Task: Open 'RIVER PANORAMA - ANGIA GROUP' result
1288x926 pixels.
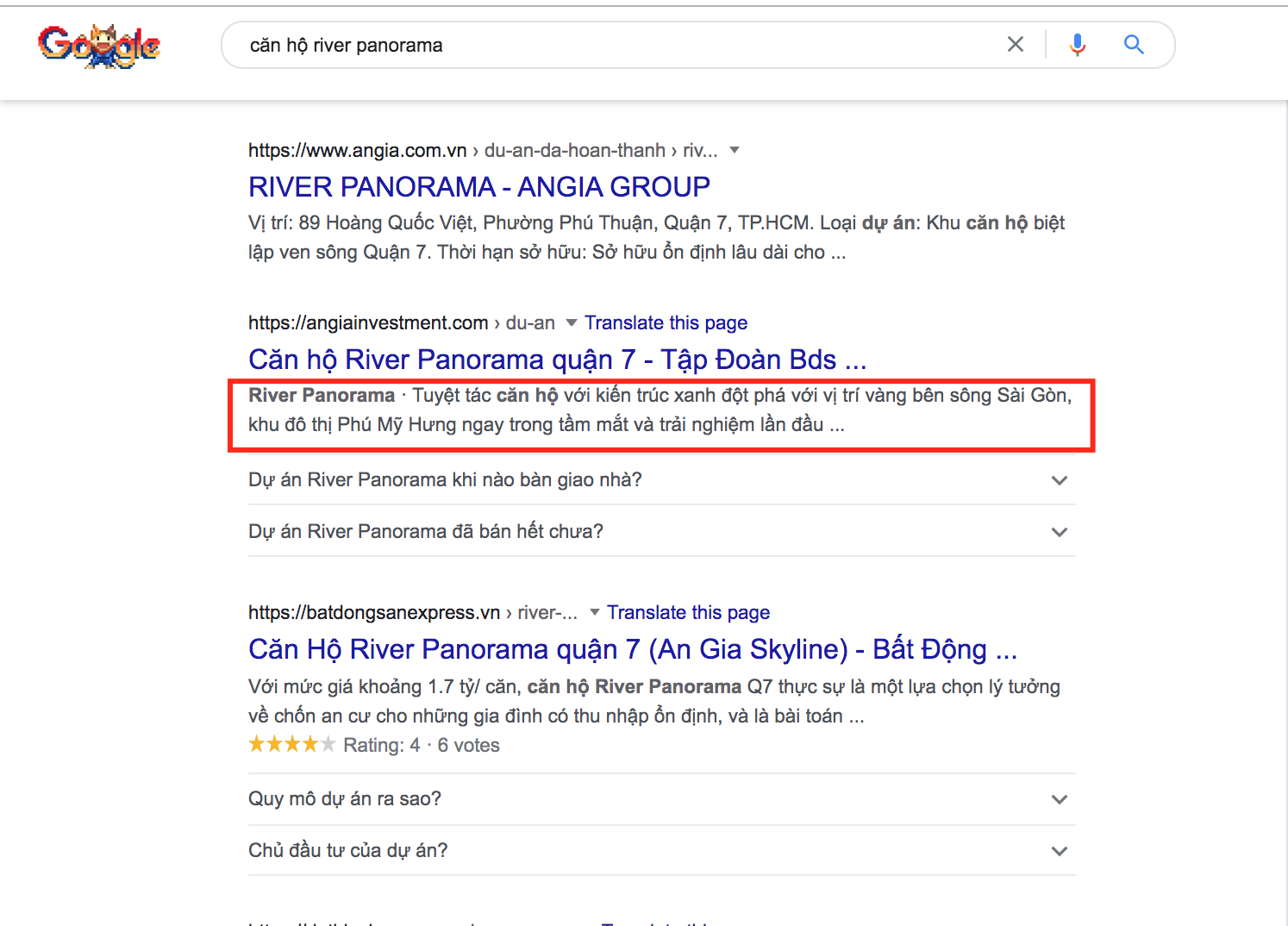Action: pyautogui.click(x=479, y=187)
